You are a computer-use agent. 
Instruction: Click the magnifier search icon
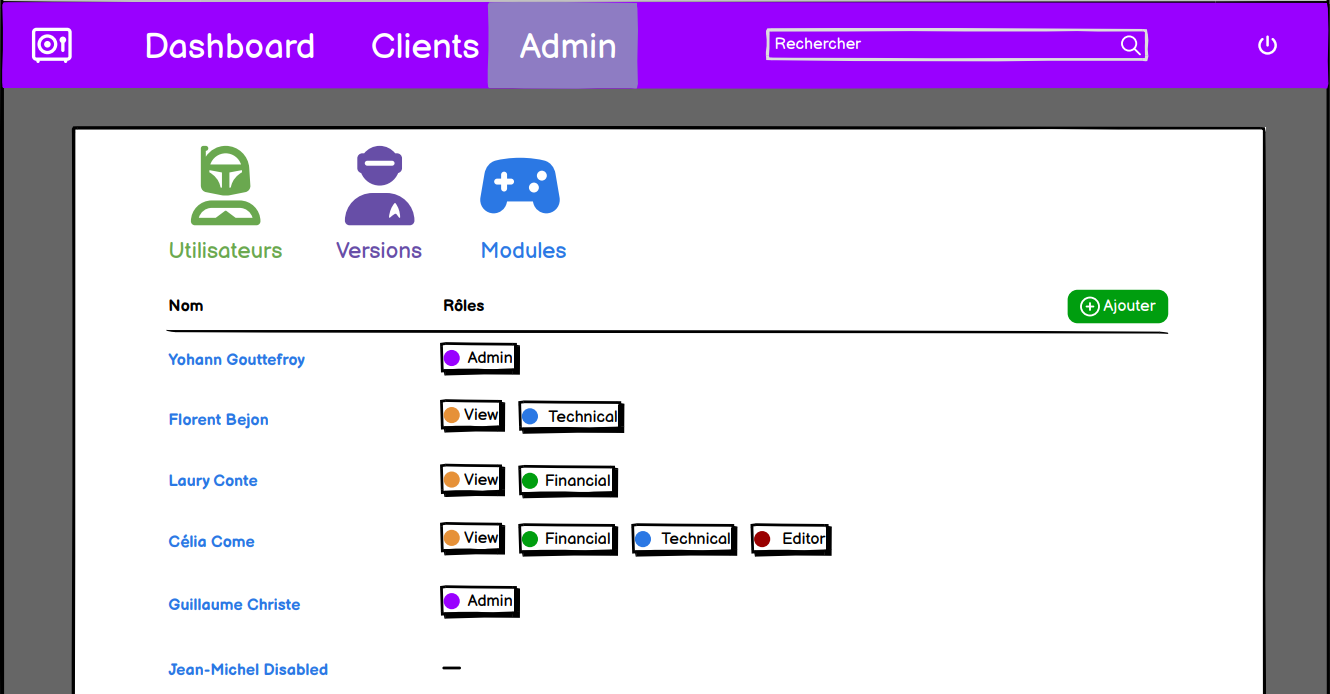click(x=1130, y=45)
